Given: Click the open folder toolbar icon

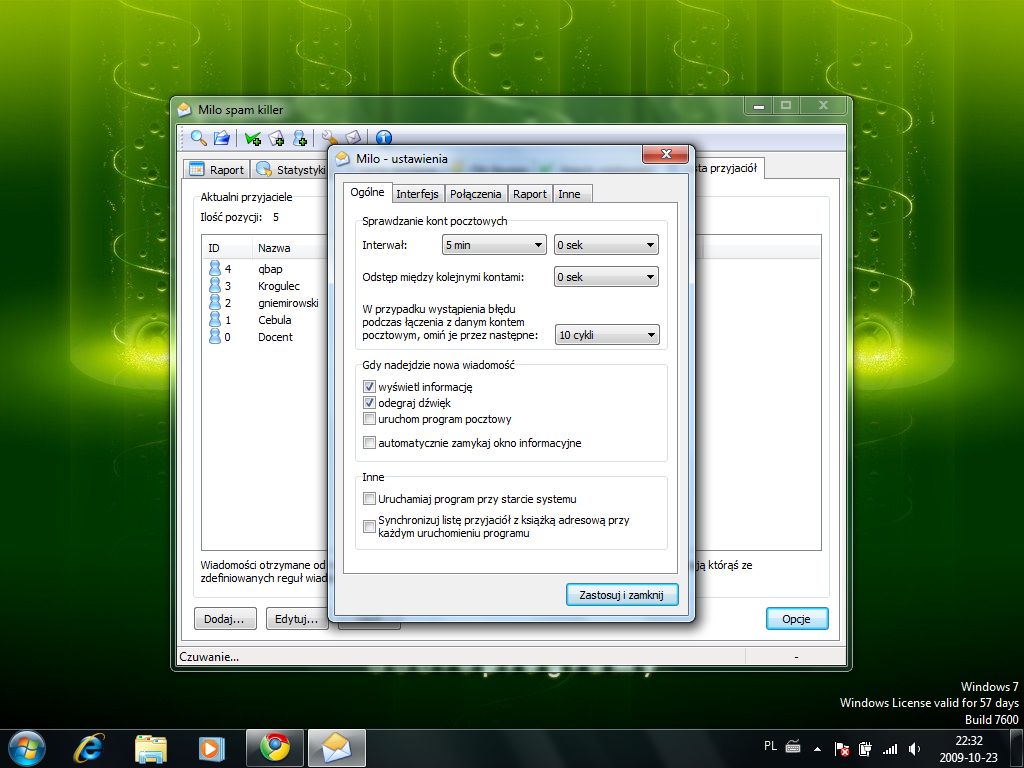Looking at the screenshot, I should click(x=222, y=138).
